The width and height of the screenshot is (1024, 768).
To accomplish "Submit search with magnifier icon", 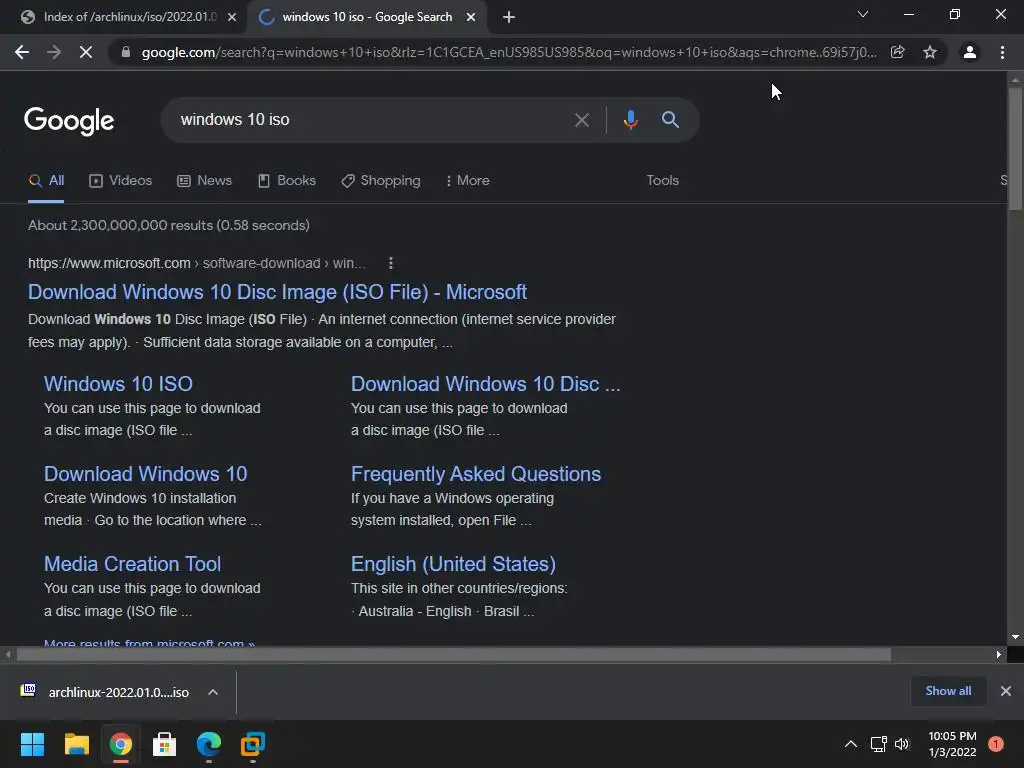I will click(670, 120).
